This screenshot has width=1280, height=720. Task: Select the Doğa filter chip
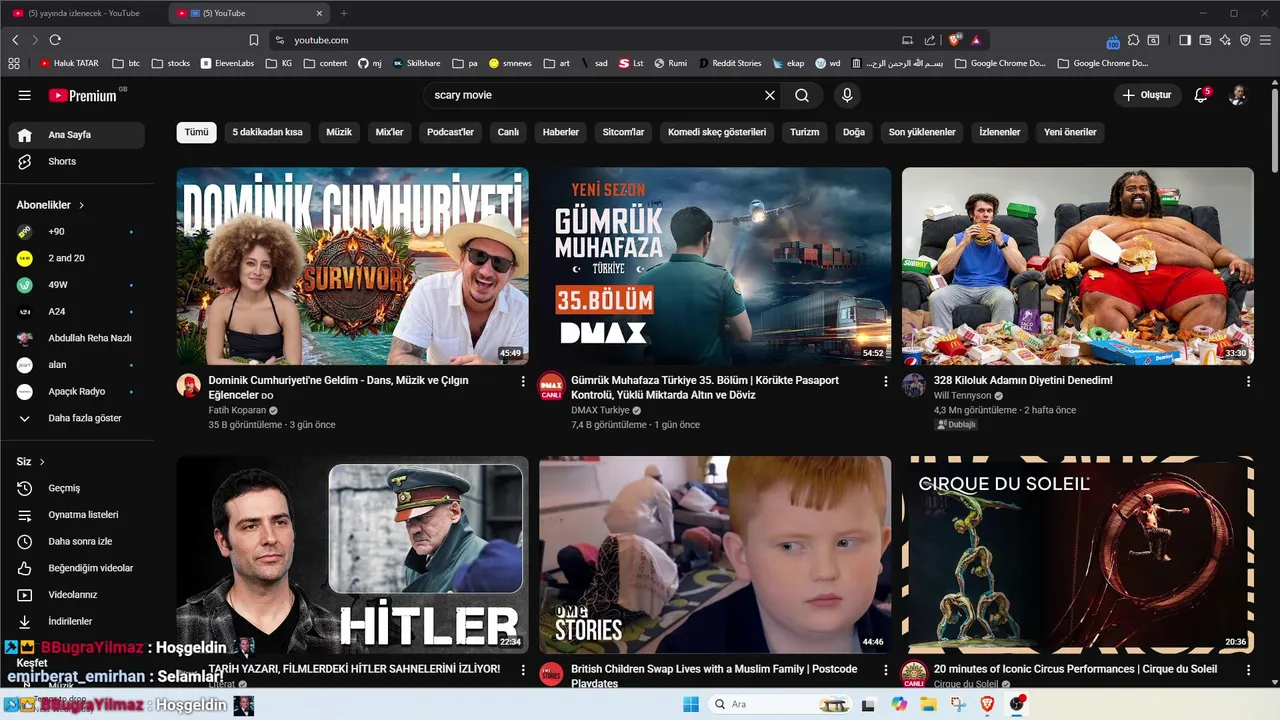854,132
